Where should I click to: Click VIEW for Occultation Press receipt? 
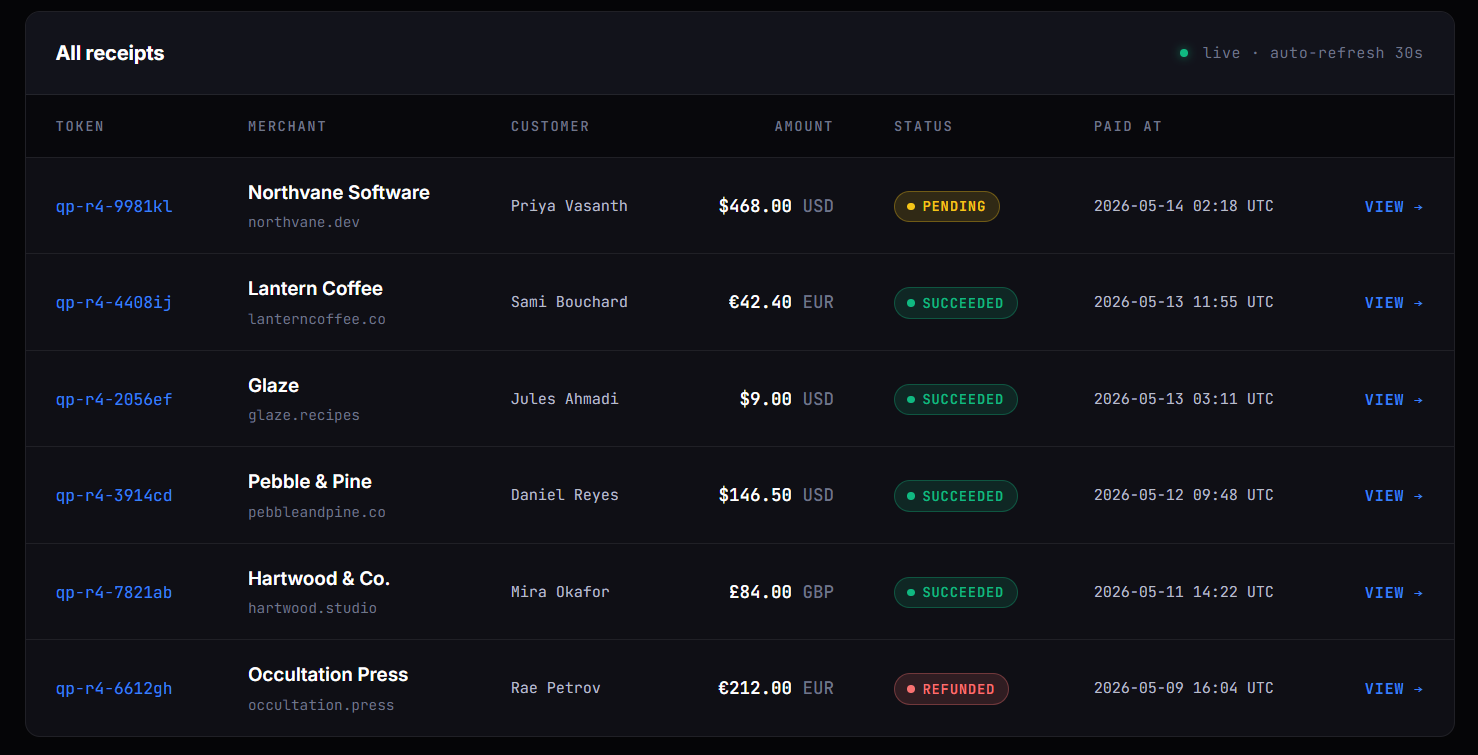coord(1394,689)
